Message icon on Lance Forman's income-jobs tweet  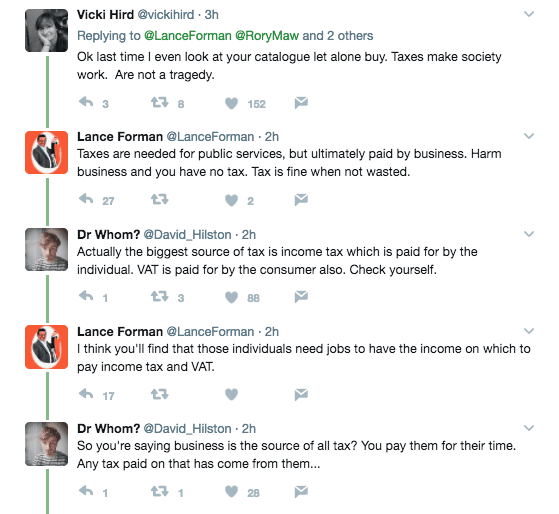(301, 394)
